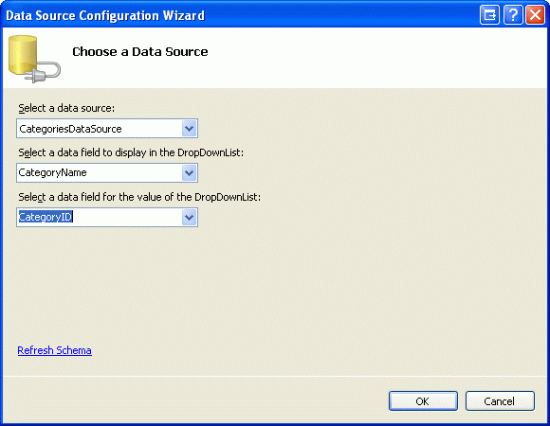Dismiss the wizard with Cancel
550x426 pixels.
(500, 401)
